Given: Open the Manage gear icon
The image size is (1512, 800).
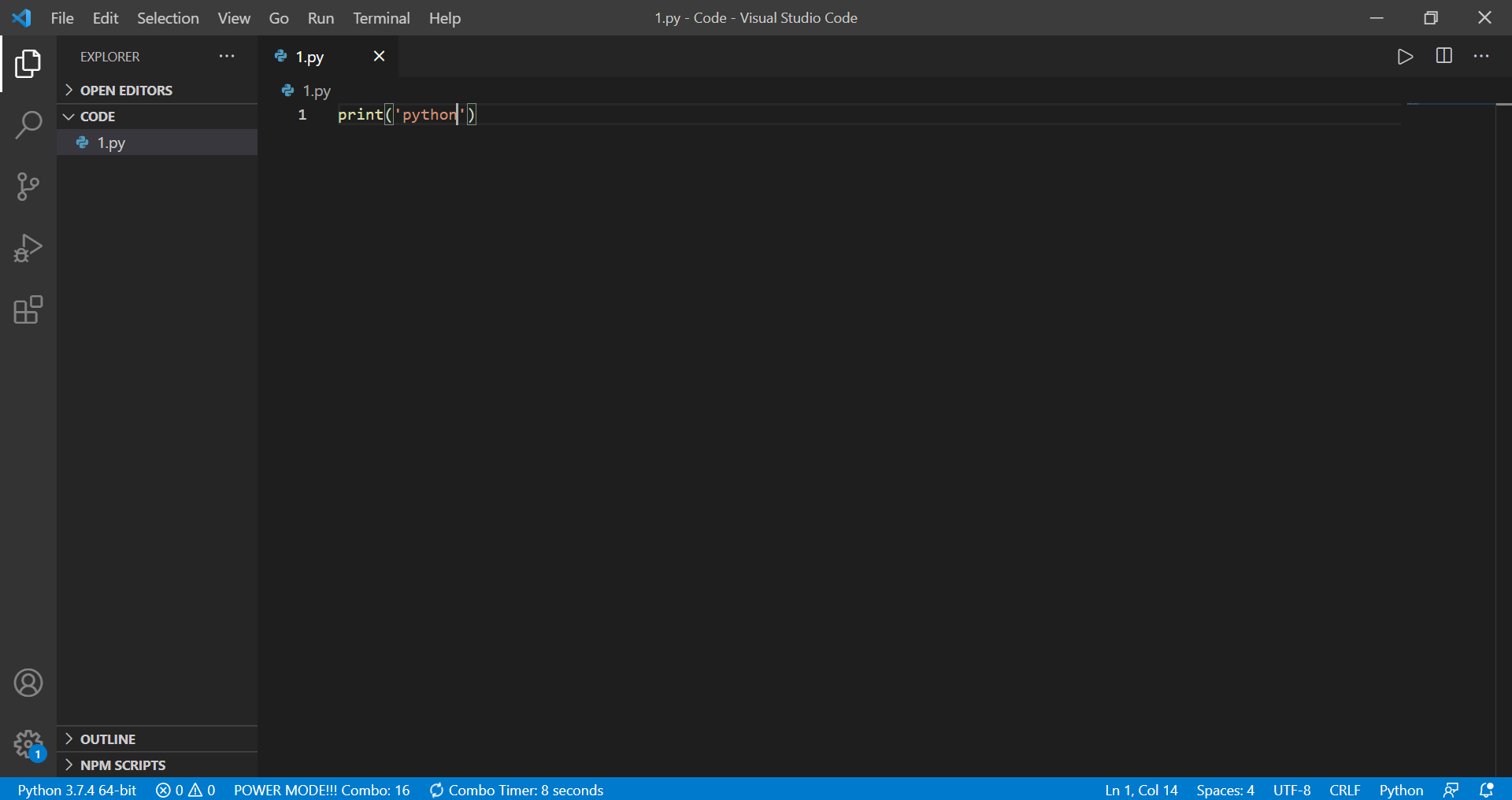Looking at the screenshot, I should (x=28, y=743).
